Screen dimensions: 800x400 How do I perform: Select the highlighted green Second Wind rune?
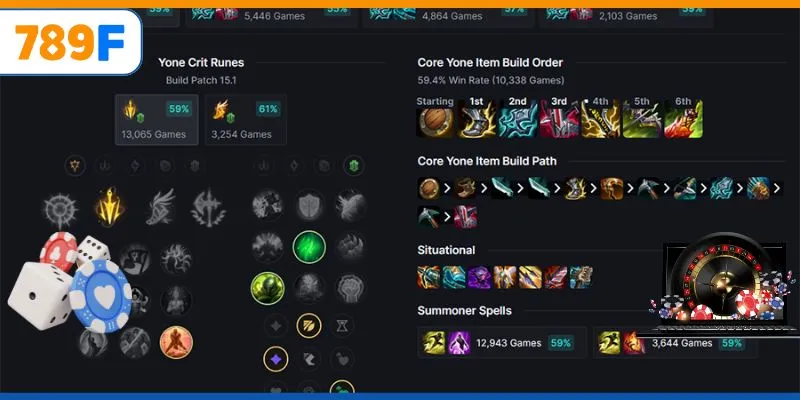click(309, 247)
